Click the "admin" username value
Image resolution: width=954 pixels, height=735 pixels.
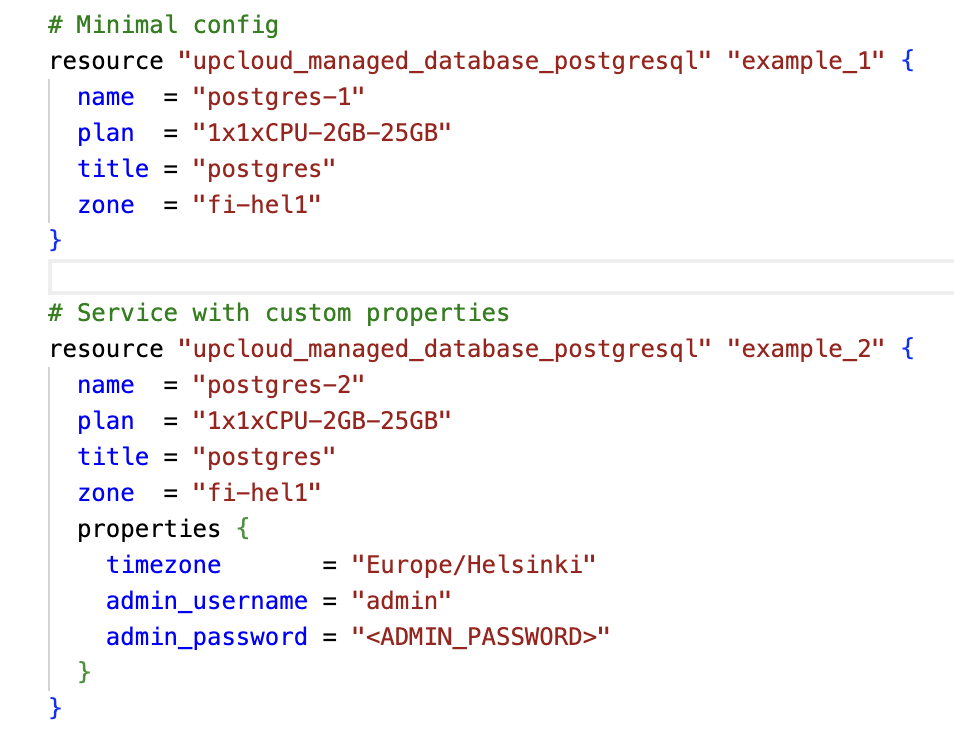point(401,601)
